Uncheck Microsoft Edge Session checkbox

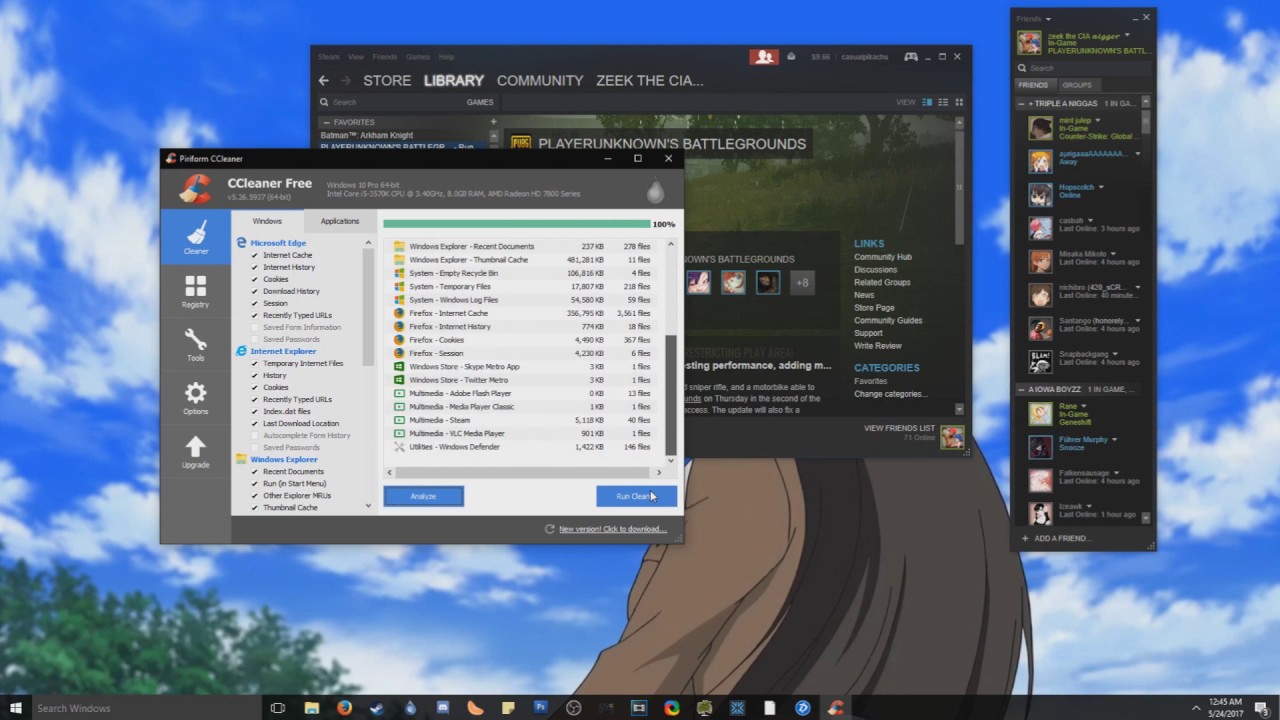255,303
